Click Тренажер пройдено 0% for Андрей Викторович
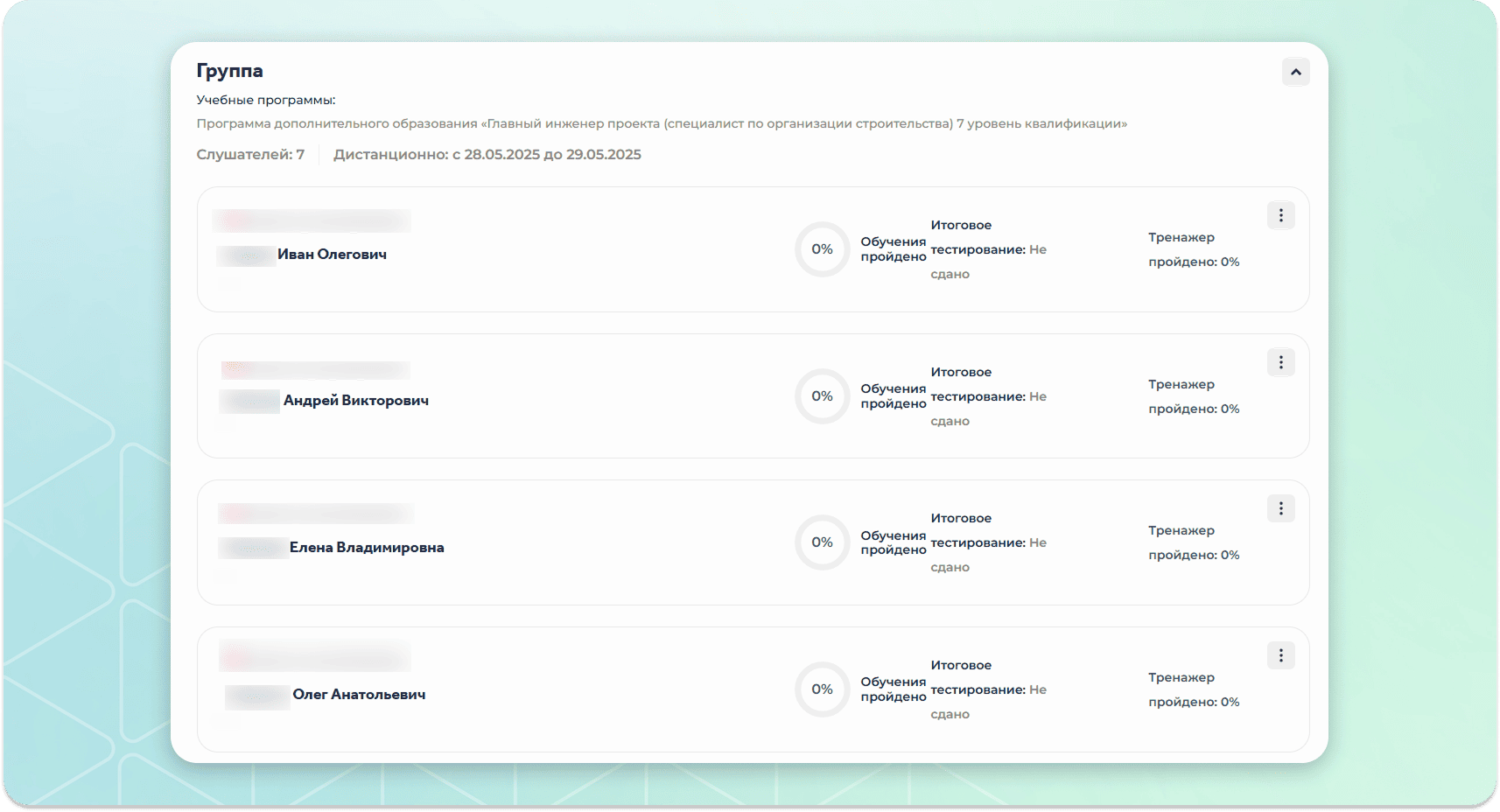This screenshot has width=1500, height=812. pos(1194,396)
